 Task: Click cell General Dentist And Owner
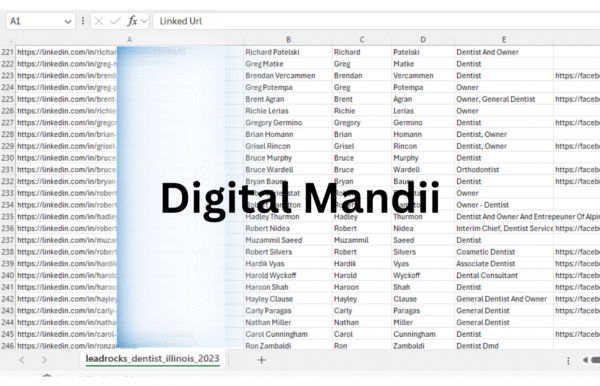tap(504, 299)
